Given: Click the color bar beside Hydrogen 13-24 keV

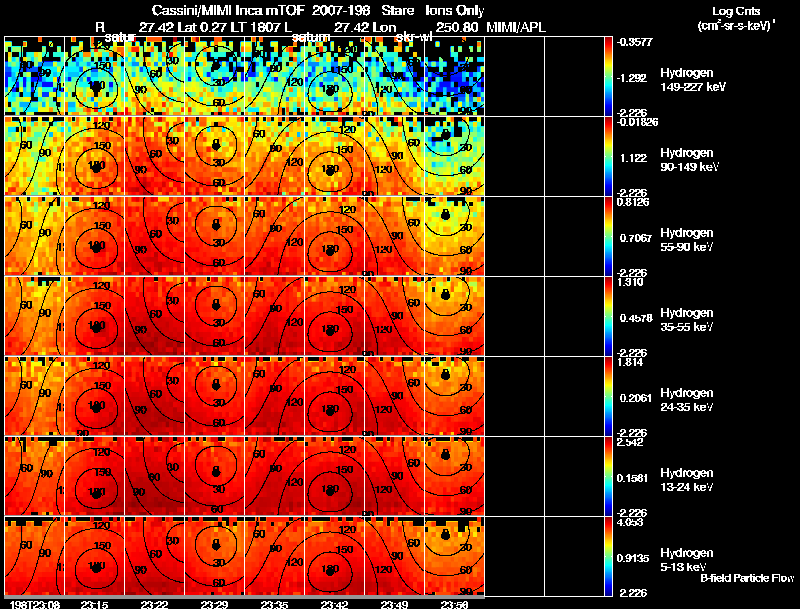Looking at the screenshot, I should point(608,476).
